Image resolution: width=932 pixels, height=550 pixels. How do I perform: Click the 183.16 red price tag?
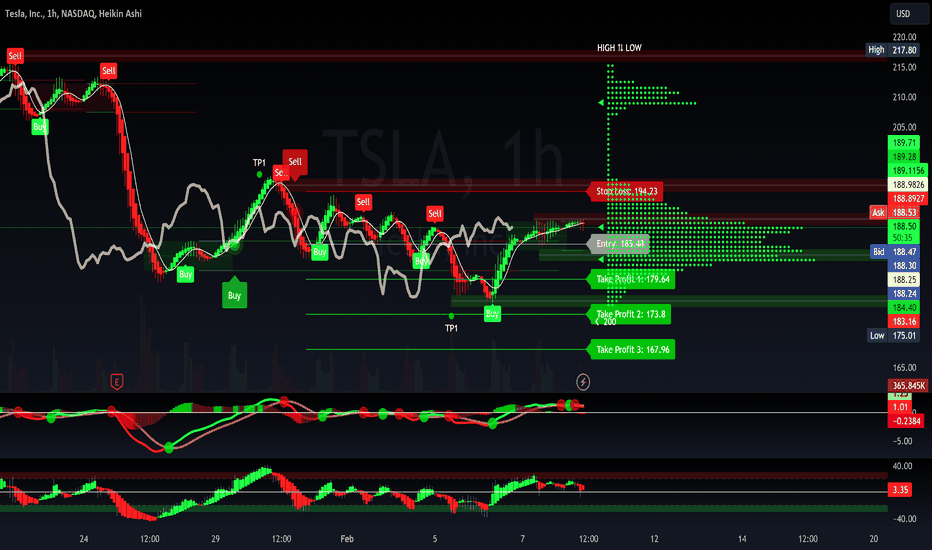pos(904,322)
